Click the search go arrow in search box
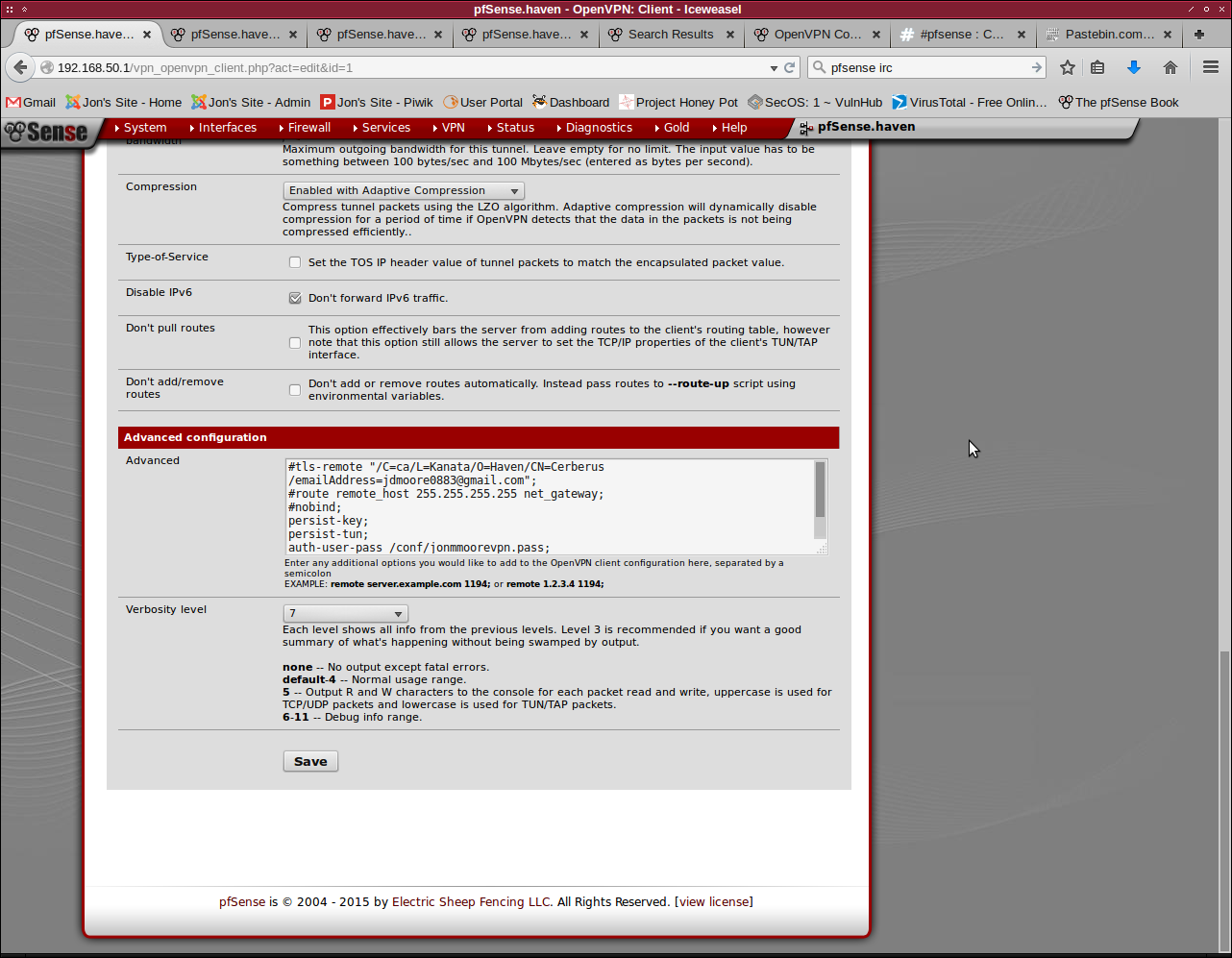Image resolution: width=1232 pixels, height=958 pixels. coord(1036,67)
